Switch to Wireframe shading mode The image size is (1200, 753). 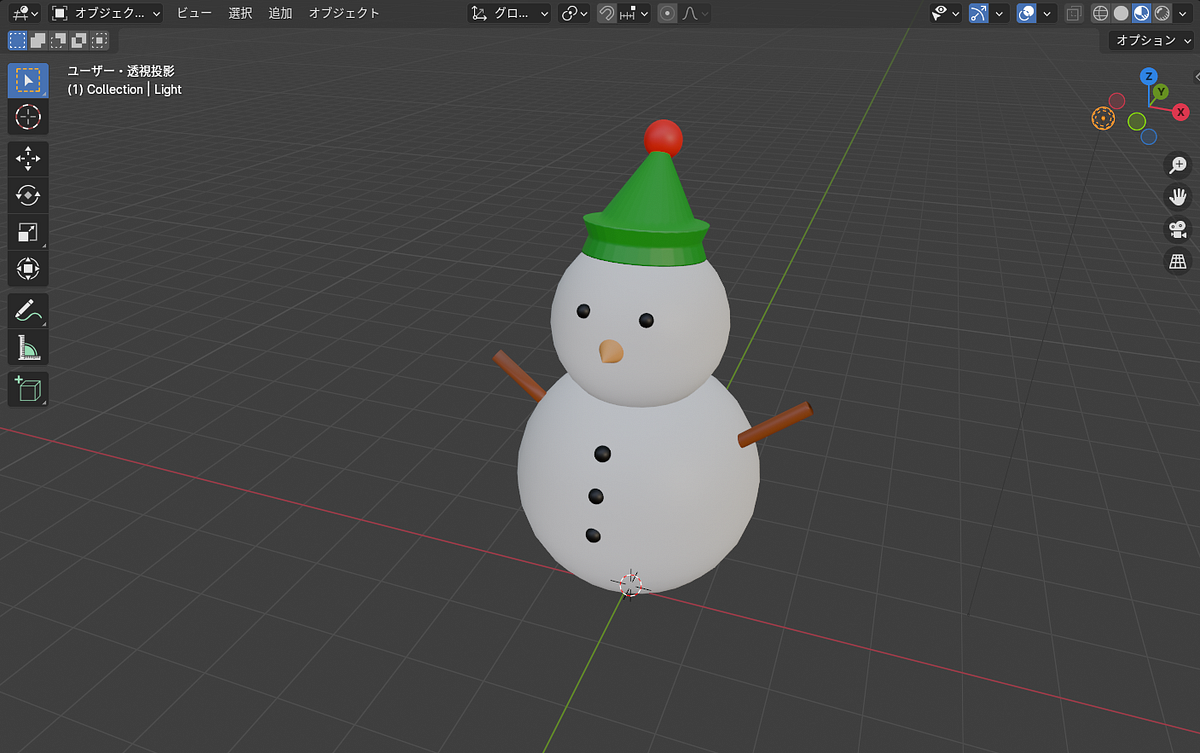[1101, 13]
